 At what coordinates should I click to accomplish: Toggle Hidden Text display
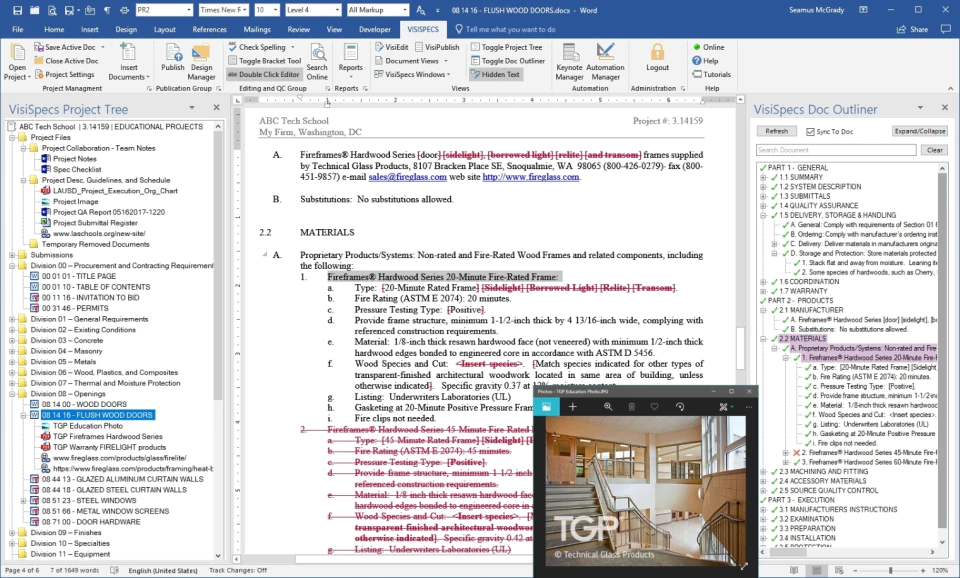pos(495,74)
